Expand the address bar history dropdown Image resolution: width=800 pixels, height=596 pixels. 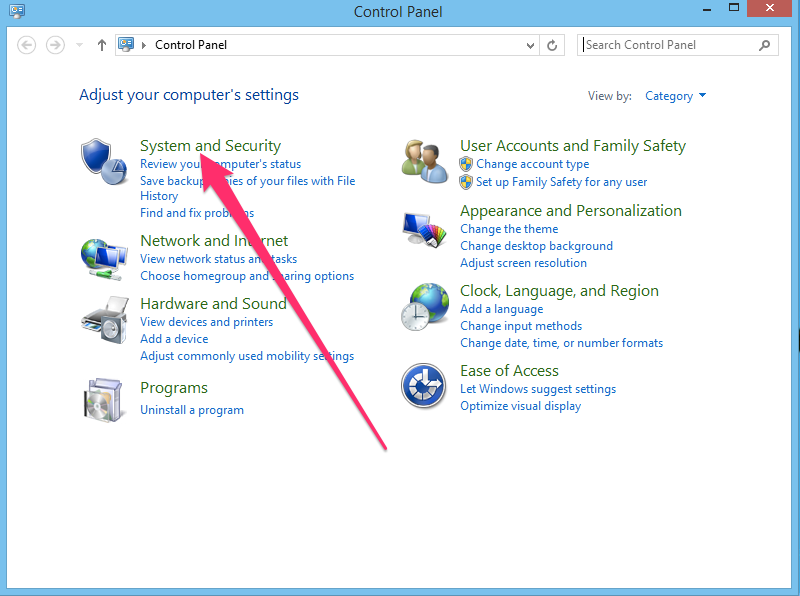tap(530, 45)
